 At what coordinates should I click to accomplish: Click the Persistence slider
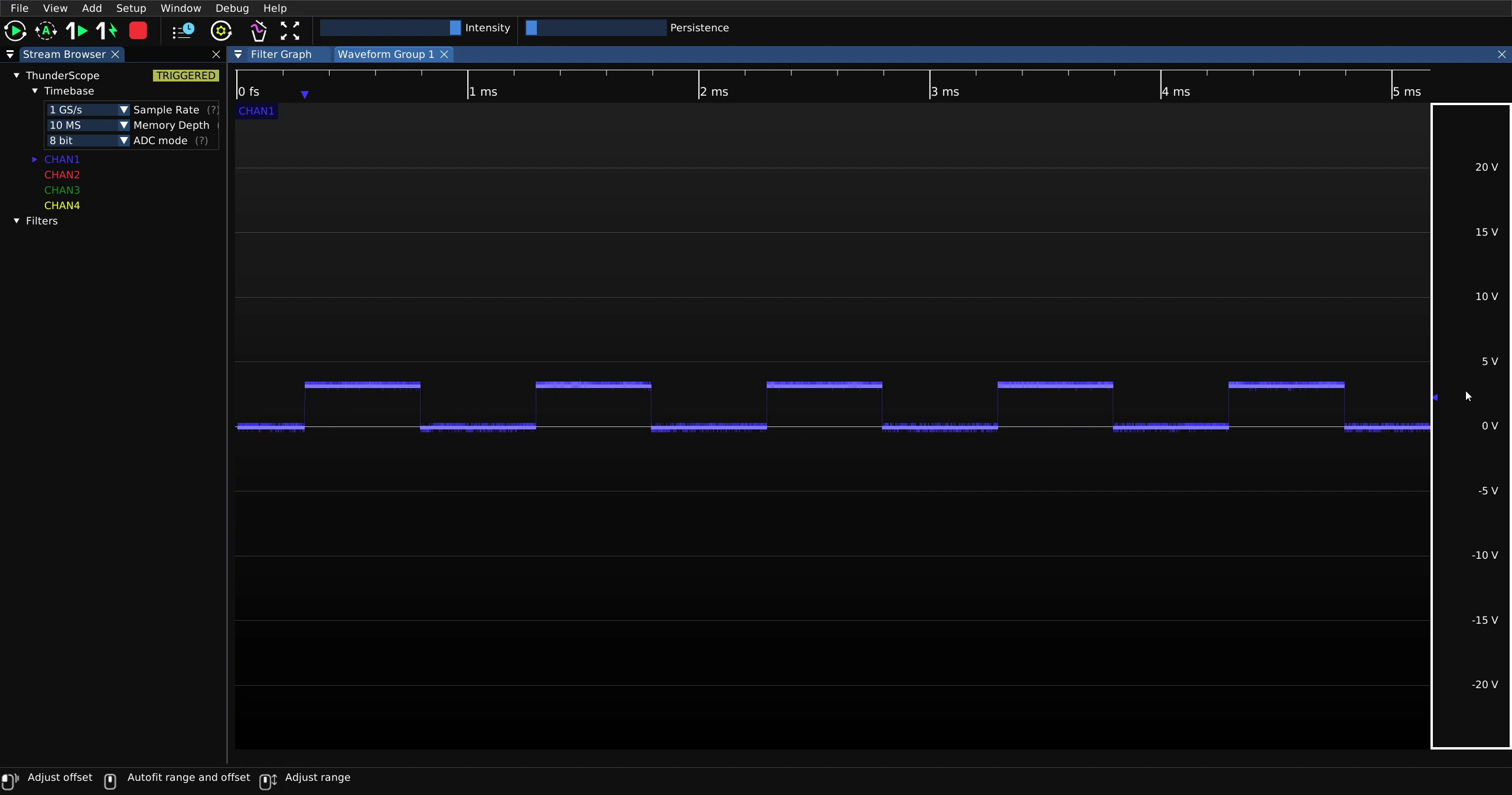click(x=596, y=28)
